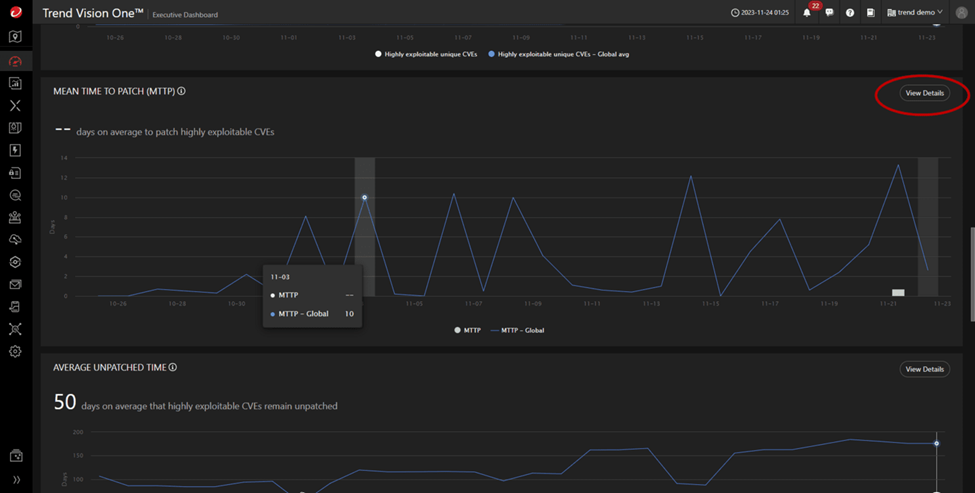
Task: Open the user profile avatar
Action: [x=961, y=12]
